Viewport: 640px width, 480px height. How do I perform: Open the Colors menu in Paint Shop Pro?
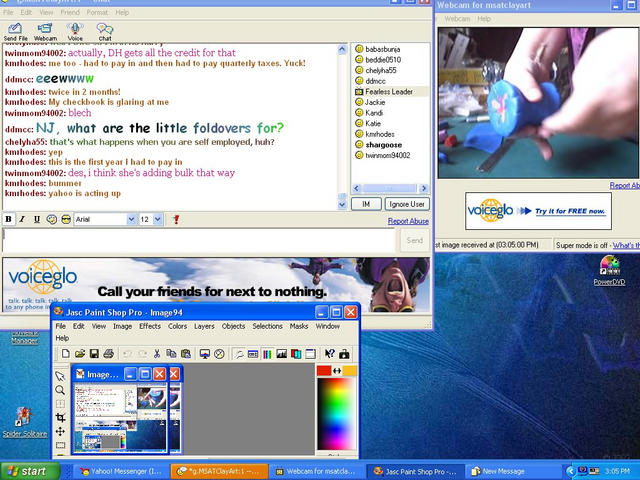[178, 326]
